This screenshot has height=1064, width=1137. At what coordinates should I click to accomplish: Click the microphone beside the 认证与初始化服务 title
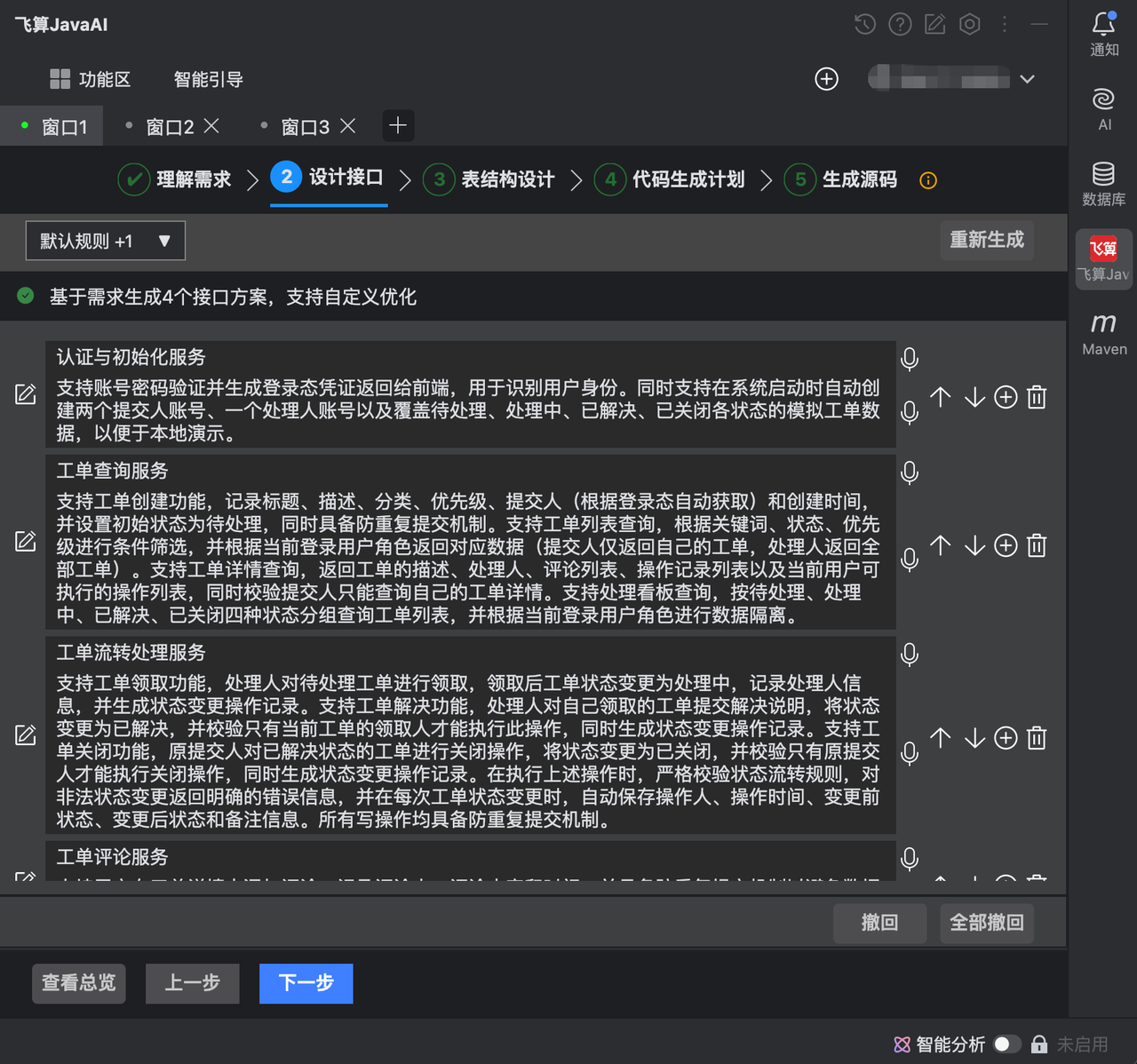pos(910,359)
